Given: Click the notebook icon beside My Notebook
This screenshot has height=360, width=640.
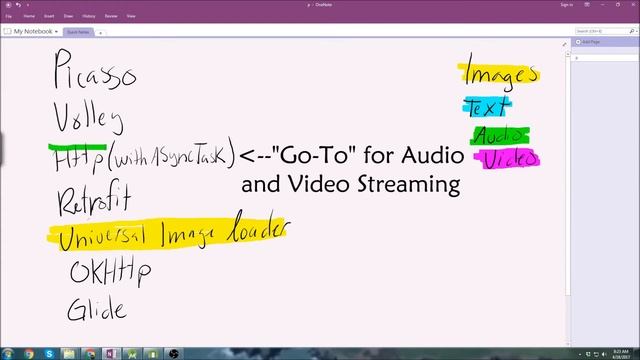Looking at the screenshot, I should (7, 31).
